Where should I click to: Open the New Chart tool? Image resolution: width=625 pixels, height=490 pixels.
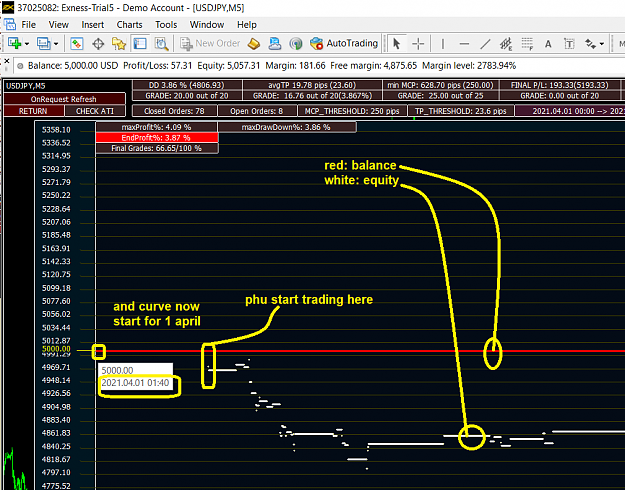pos(14,43)
